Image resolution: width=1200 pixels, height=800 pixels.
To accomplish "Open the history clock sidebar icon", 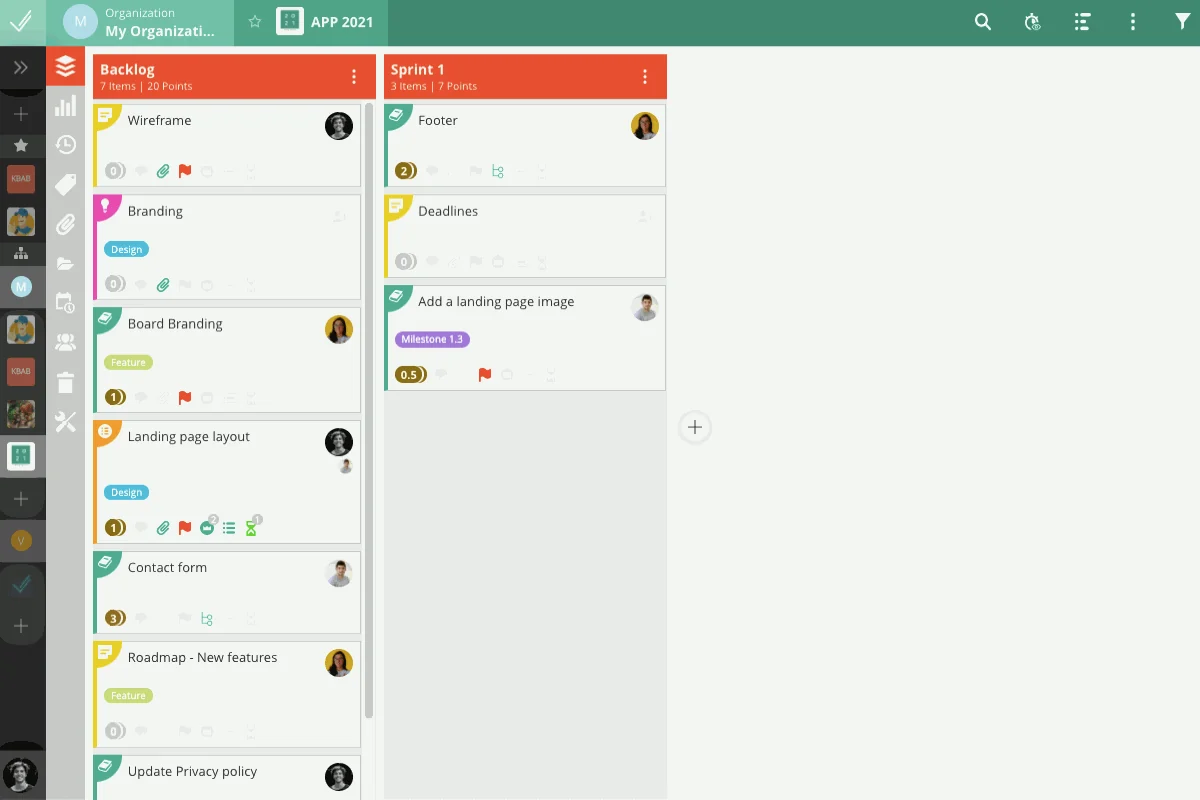I will 65,145.
